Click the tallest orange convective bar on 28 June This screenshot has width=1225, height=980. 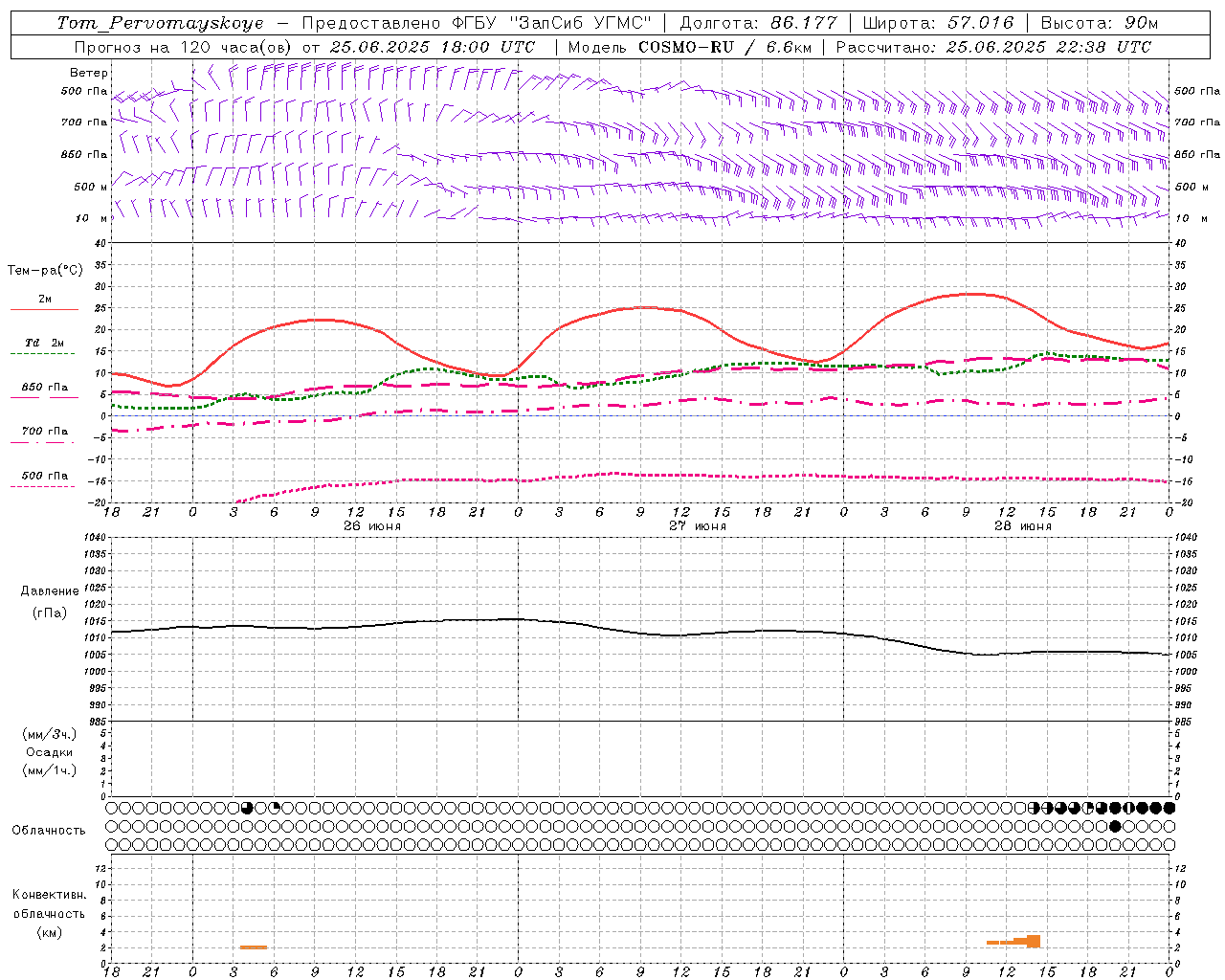click(1034, 941)
